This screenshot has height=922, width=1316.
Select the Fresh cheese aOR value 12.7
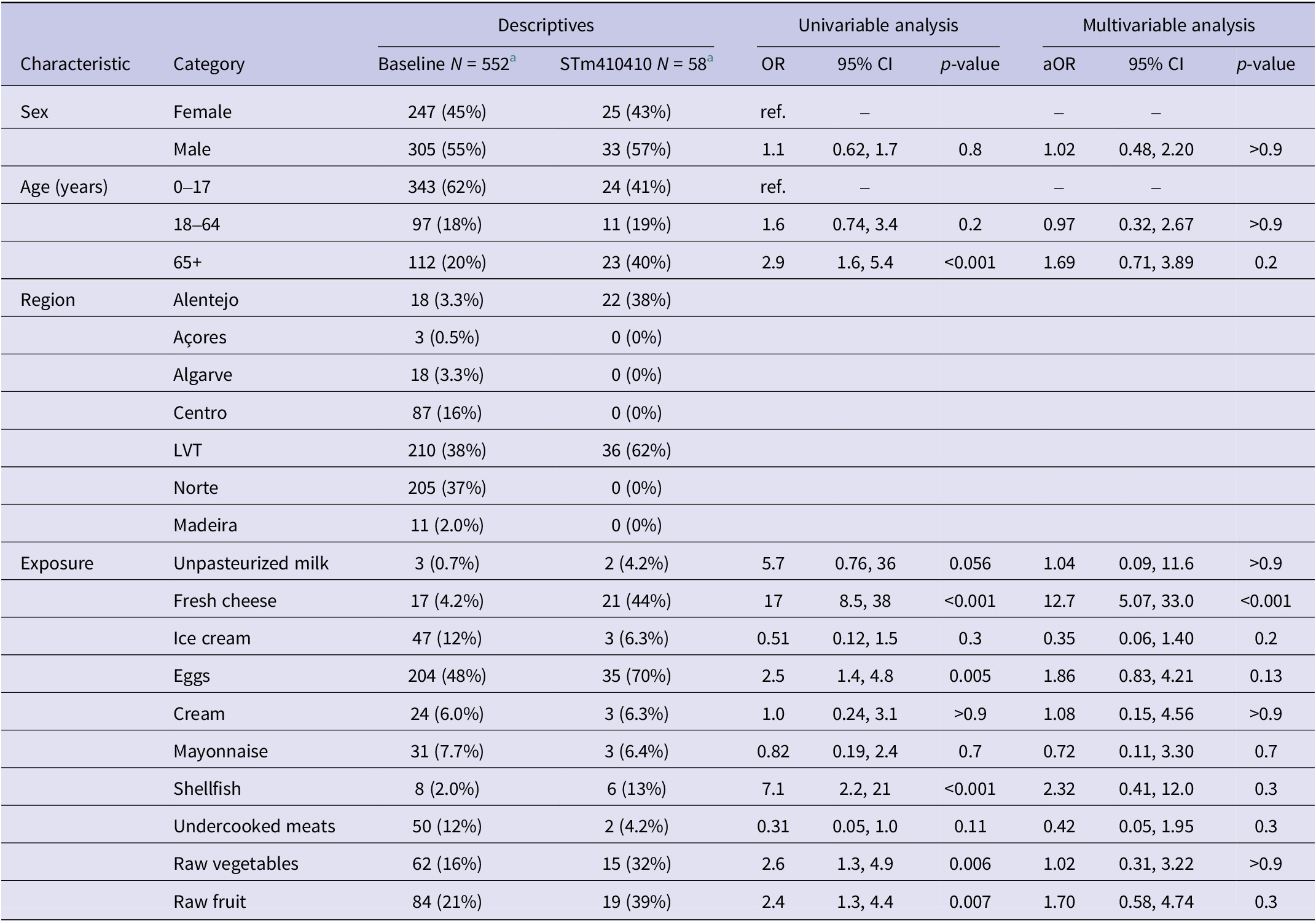pos(1059,600)
